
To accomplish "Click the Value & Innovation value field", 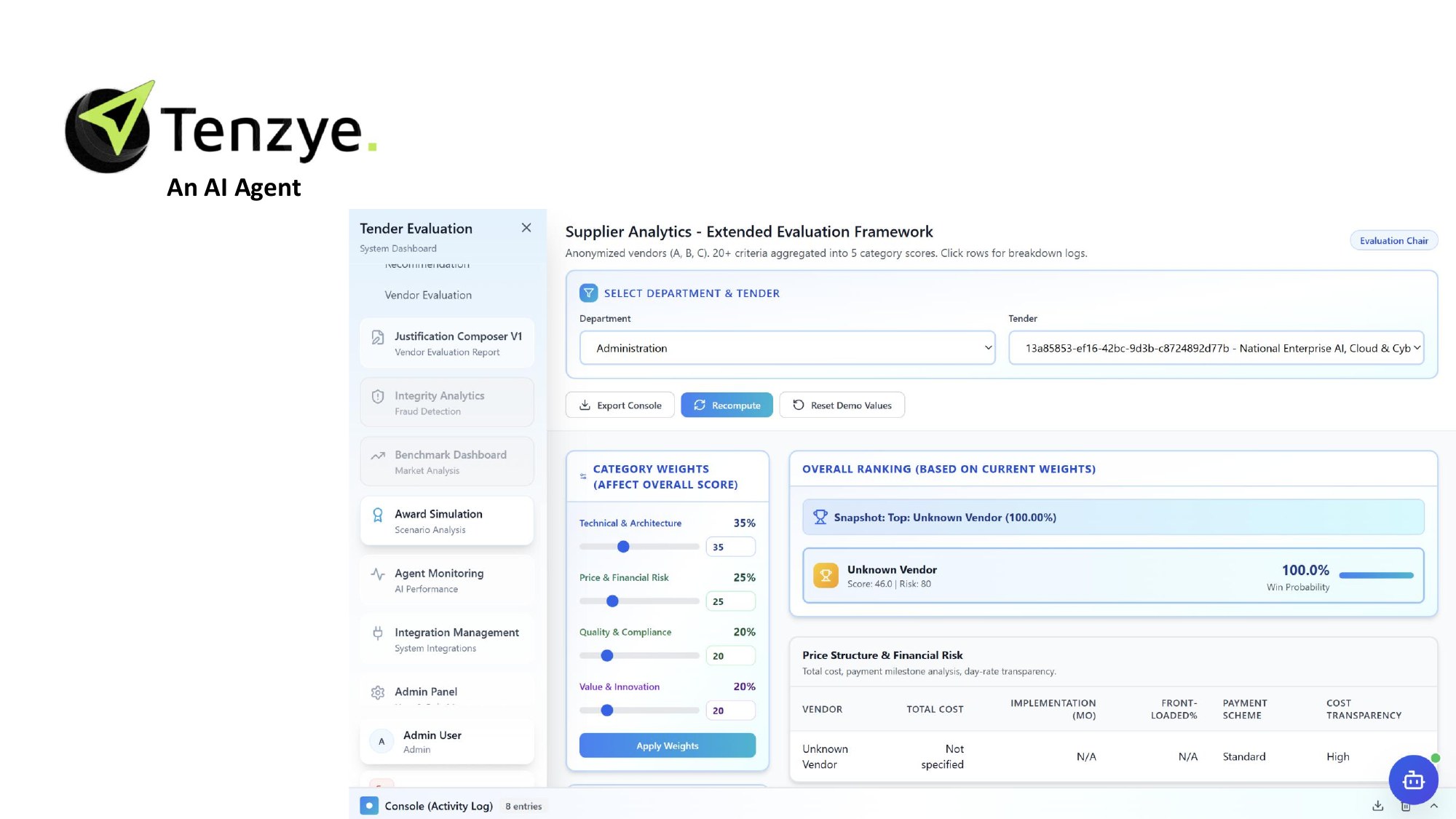I will 730,711.
